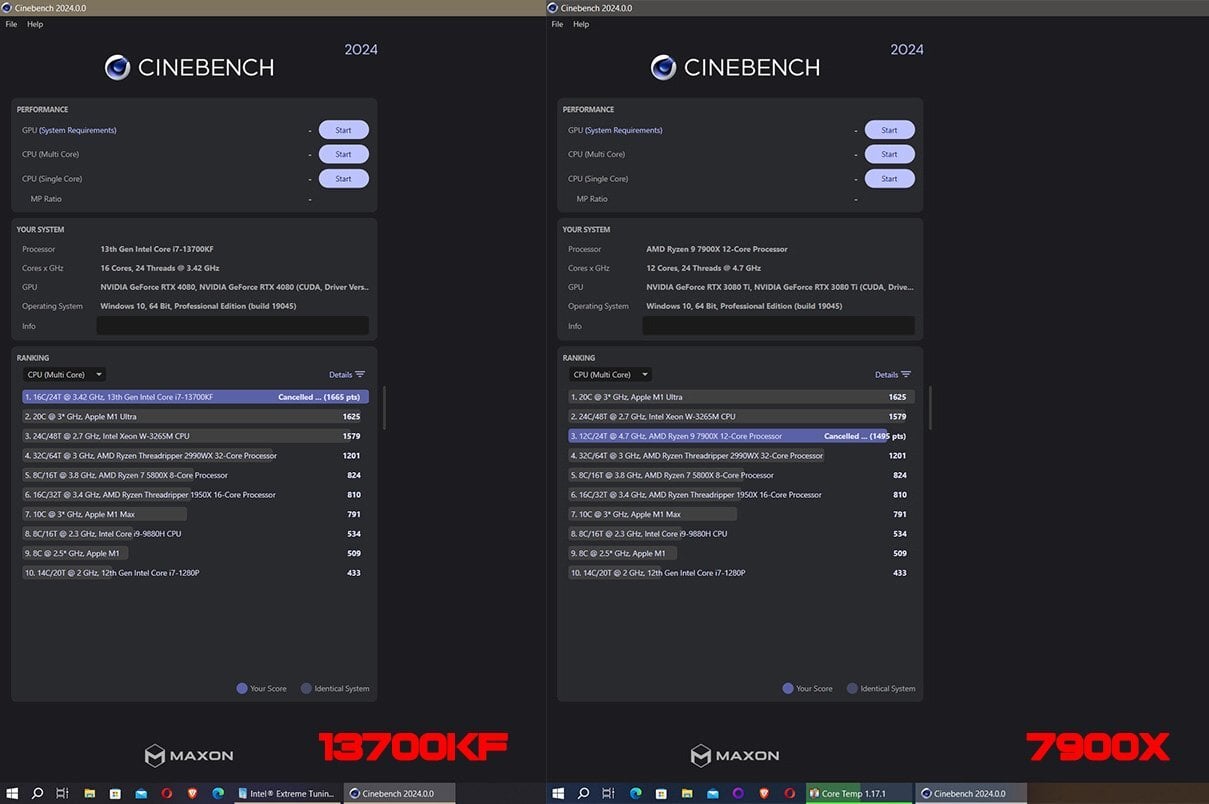This screenshot has width=1209, height=804.
Task: Select Threadripper 2990WX row in right ranking
Action: click(x=741, y=456)
